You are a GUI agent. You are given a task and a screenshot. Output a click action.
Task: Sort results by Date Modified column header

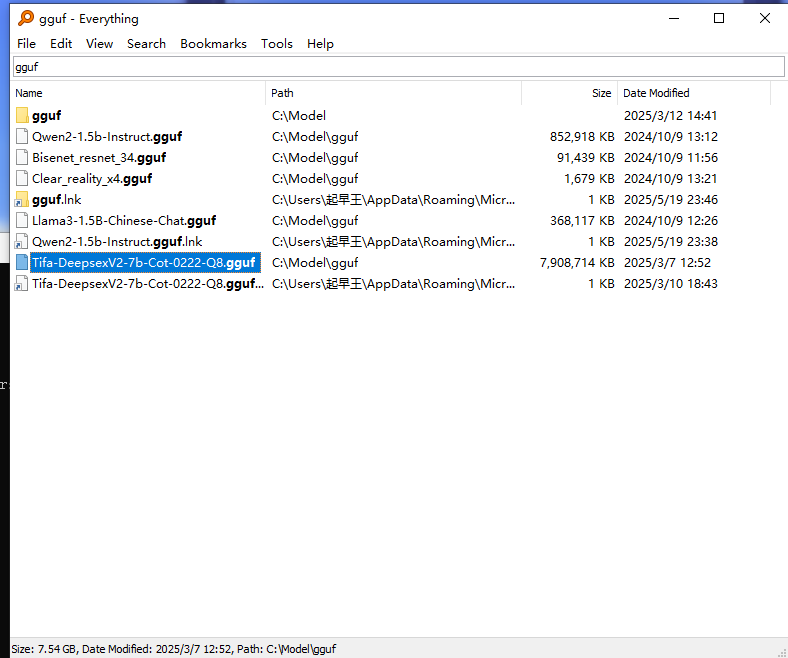694,93
